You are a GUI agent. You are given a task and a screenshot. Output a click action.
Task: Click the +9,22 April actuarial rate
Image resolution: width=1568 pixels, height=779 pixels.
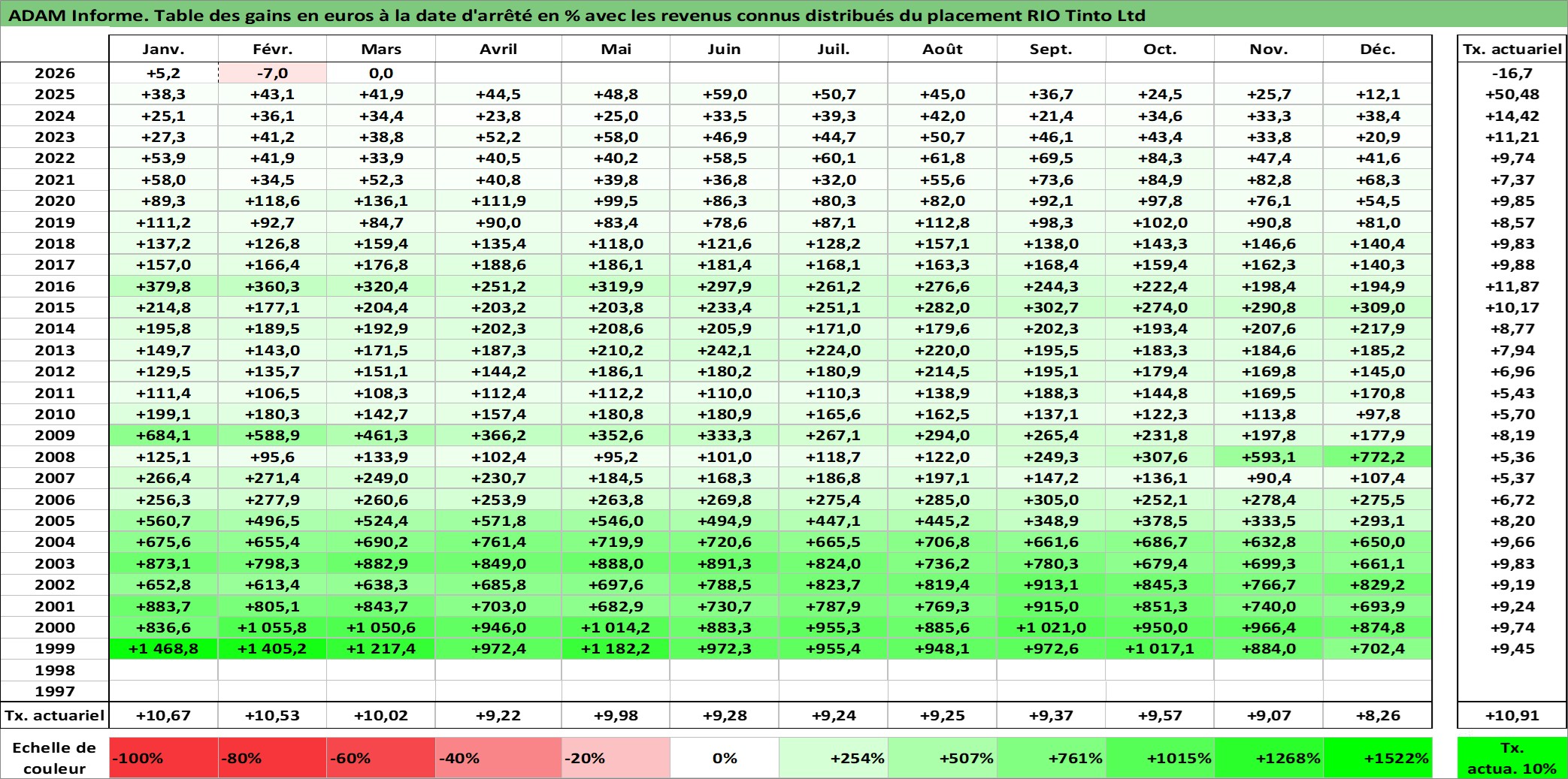click(x=498, y=715)
